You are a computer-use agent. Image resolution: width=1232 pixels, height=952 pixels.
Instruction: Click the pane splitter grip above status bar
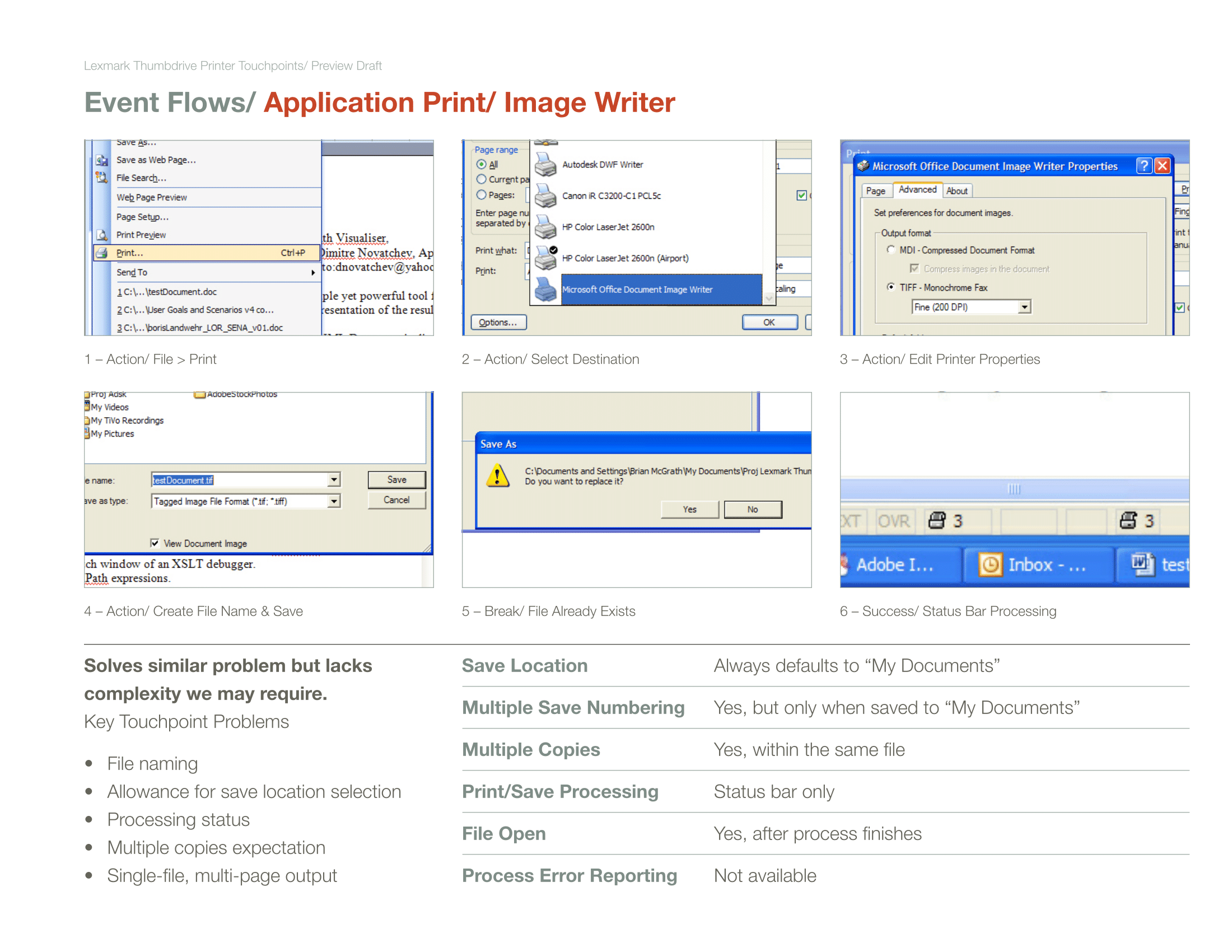[x=1014, y=489]
